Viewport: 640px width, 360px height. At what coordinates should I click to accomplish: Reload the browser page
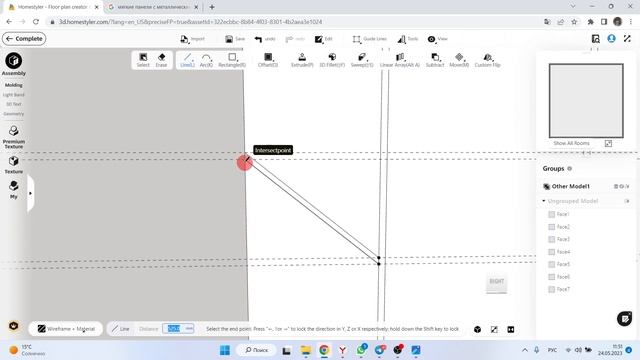36,22
